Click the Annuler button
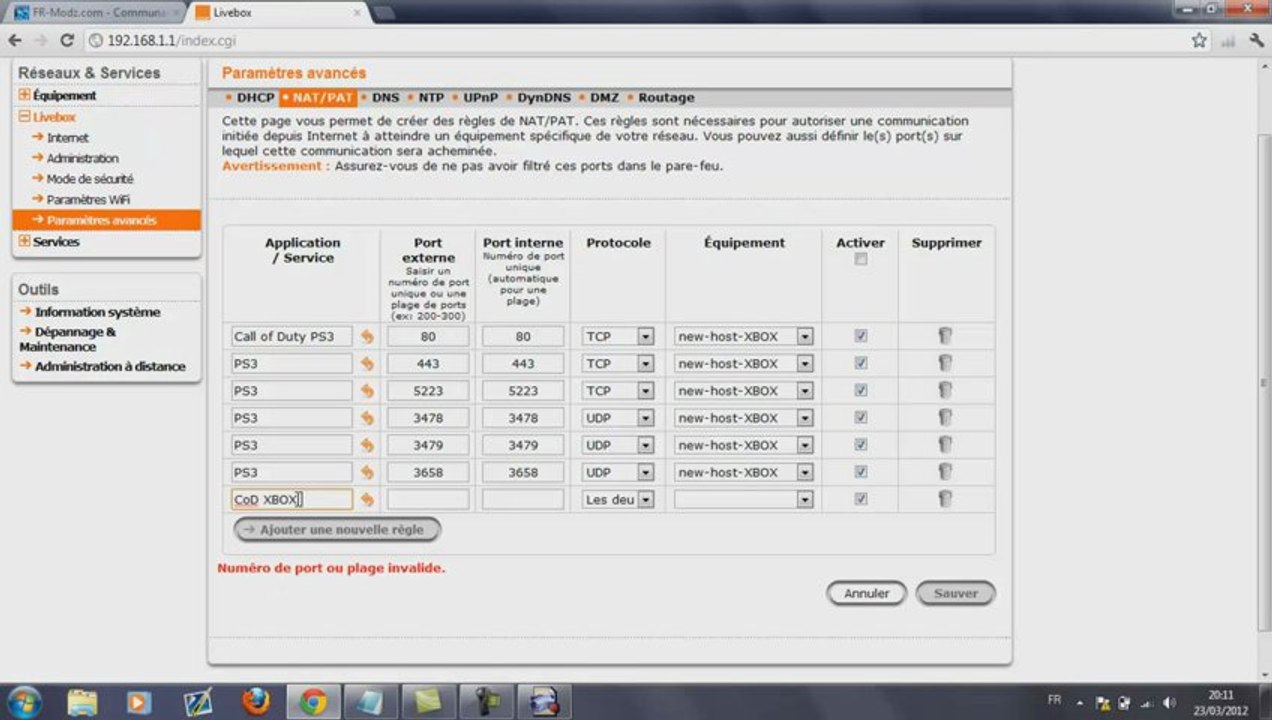This screenshot has height=720, width=1272. [866, 593]
